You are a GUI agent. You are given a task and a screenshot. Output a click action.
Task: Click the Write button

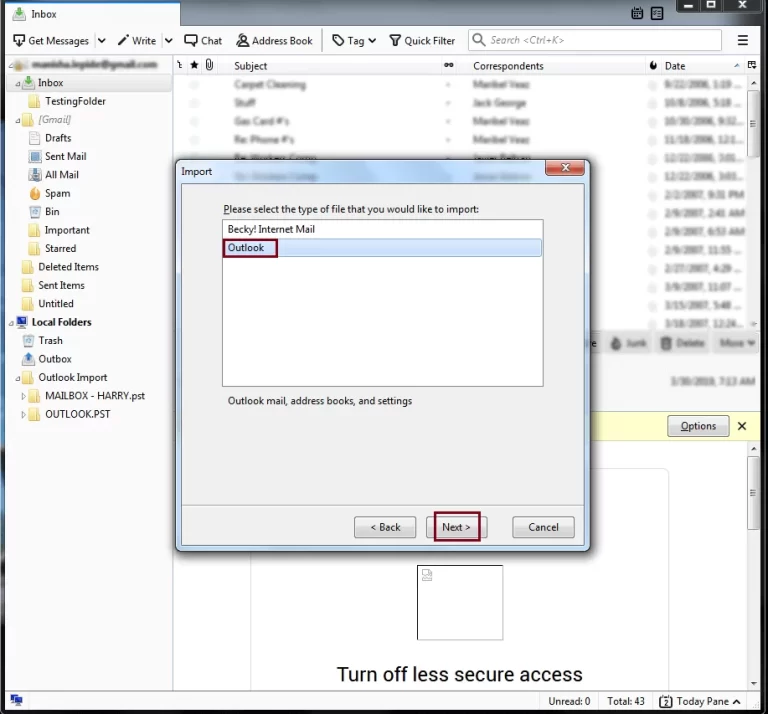[x=137, y=41]
